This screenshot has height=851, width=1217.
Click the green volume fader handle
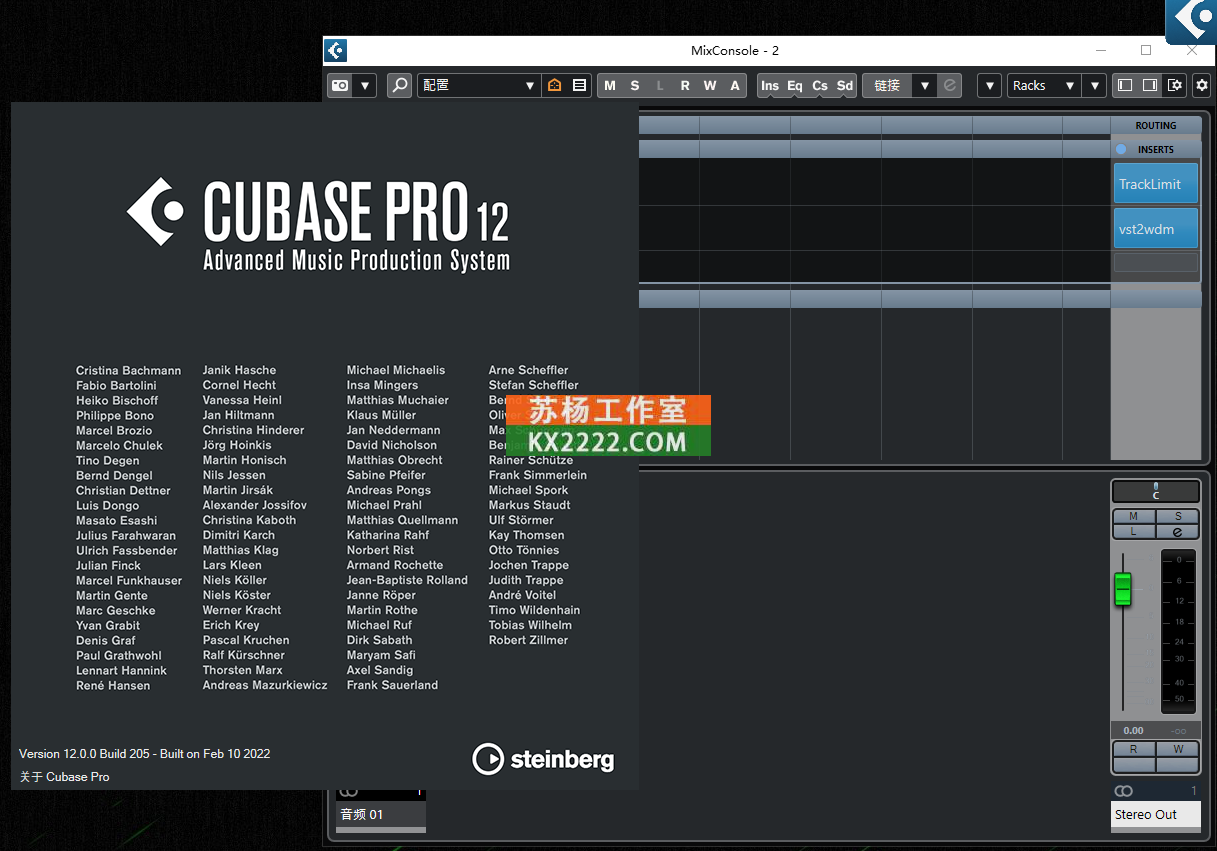[1123, 589]
